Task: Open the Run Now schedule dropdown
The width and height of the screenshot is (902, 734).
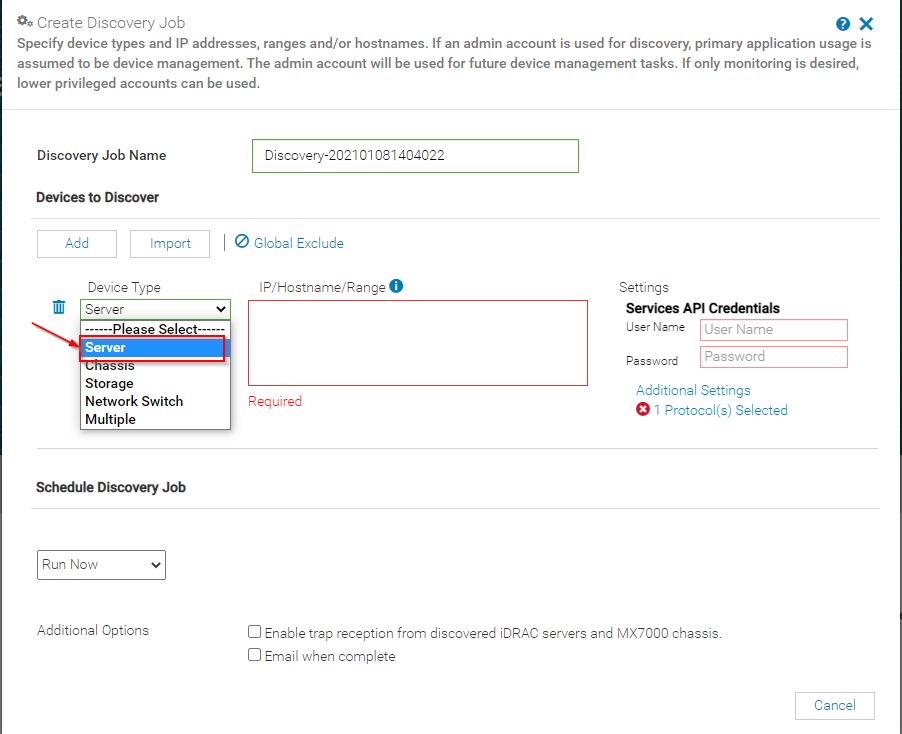Action: click(x=101, y=565)
